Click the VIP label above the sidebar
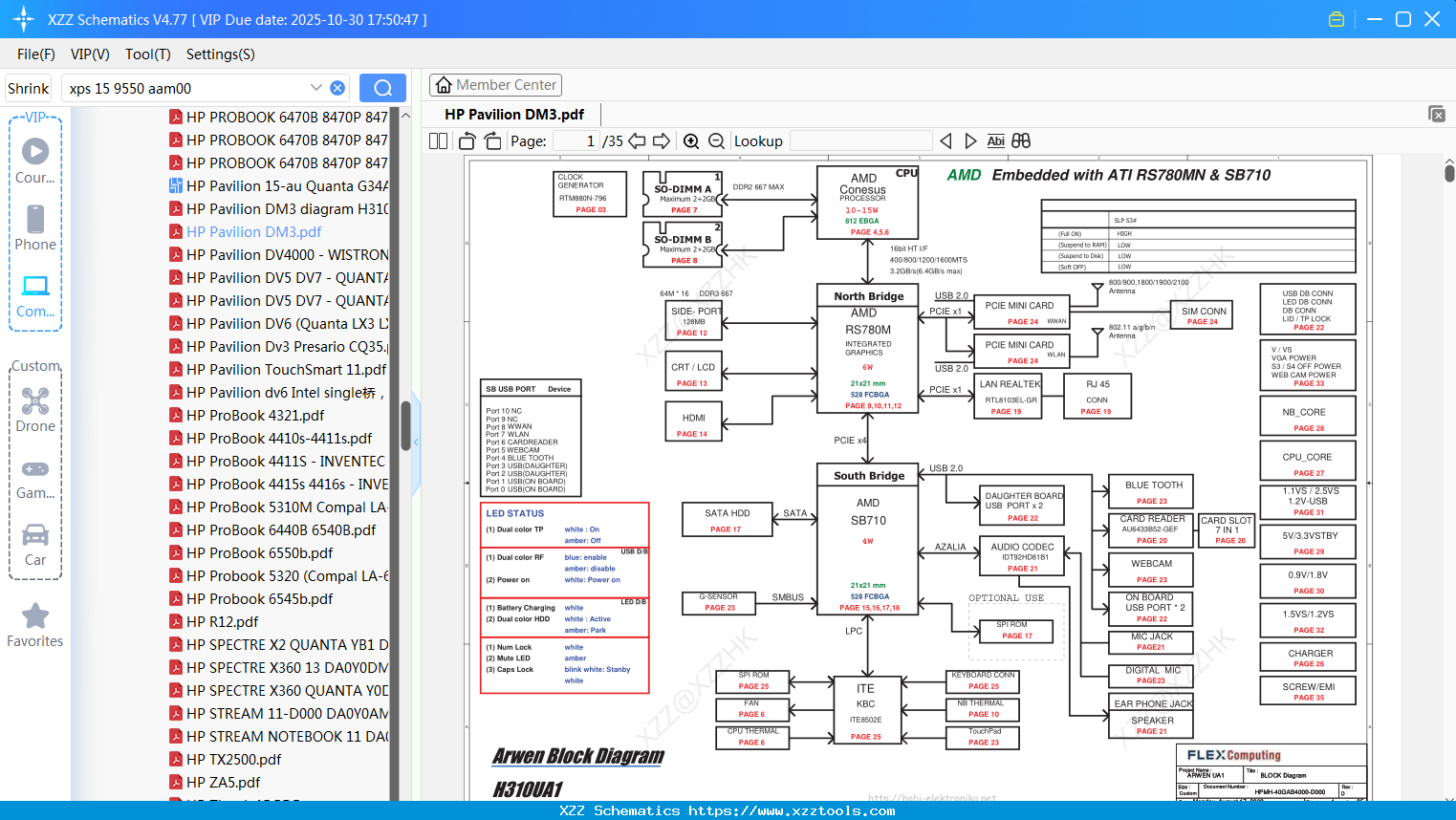Viewport: 1456px width, 820px height. pyautogui.click(x=35, y=118)
